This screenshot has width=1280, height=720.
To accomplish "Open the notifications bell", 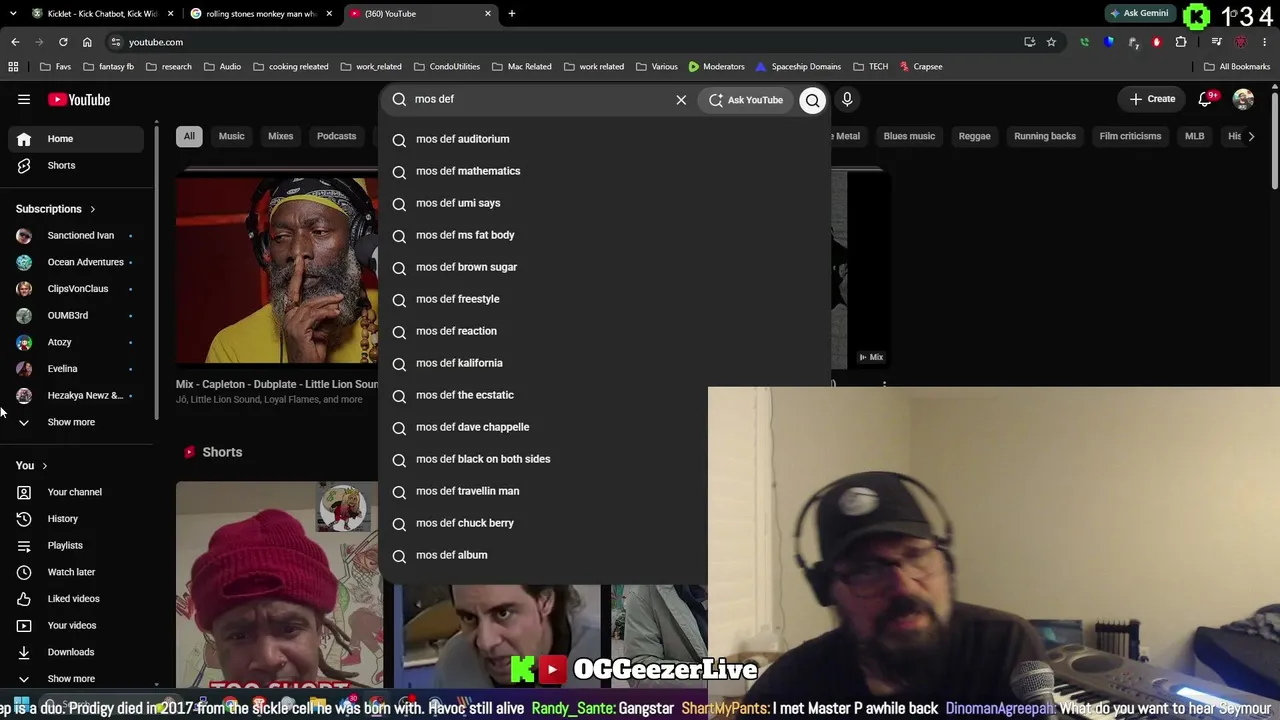I will click(x=1205, y=99).
